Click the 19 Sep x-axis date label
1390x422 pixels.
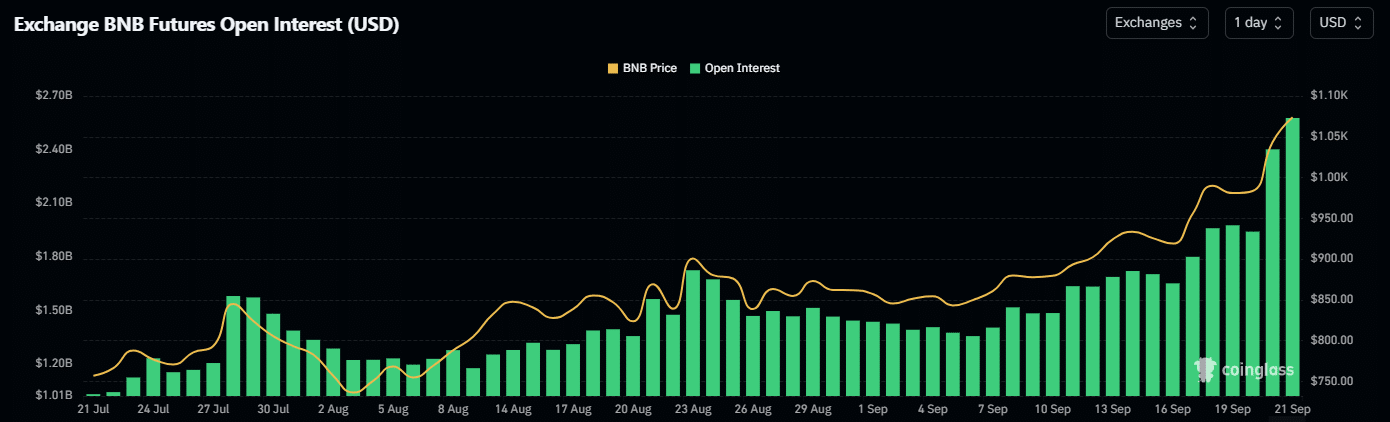click(1232, 409)
